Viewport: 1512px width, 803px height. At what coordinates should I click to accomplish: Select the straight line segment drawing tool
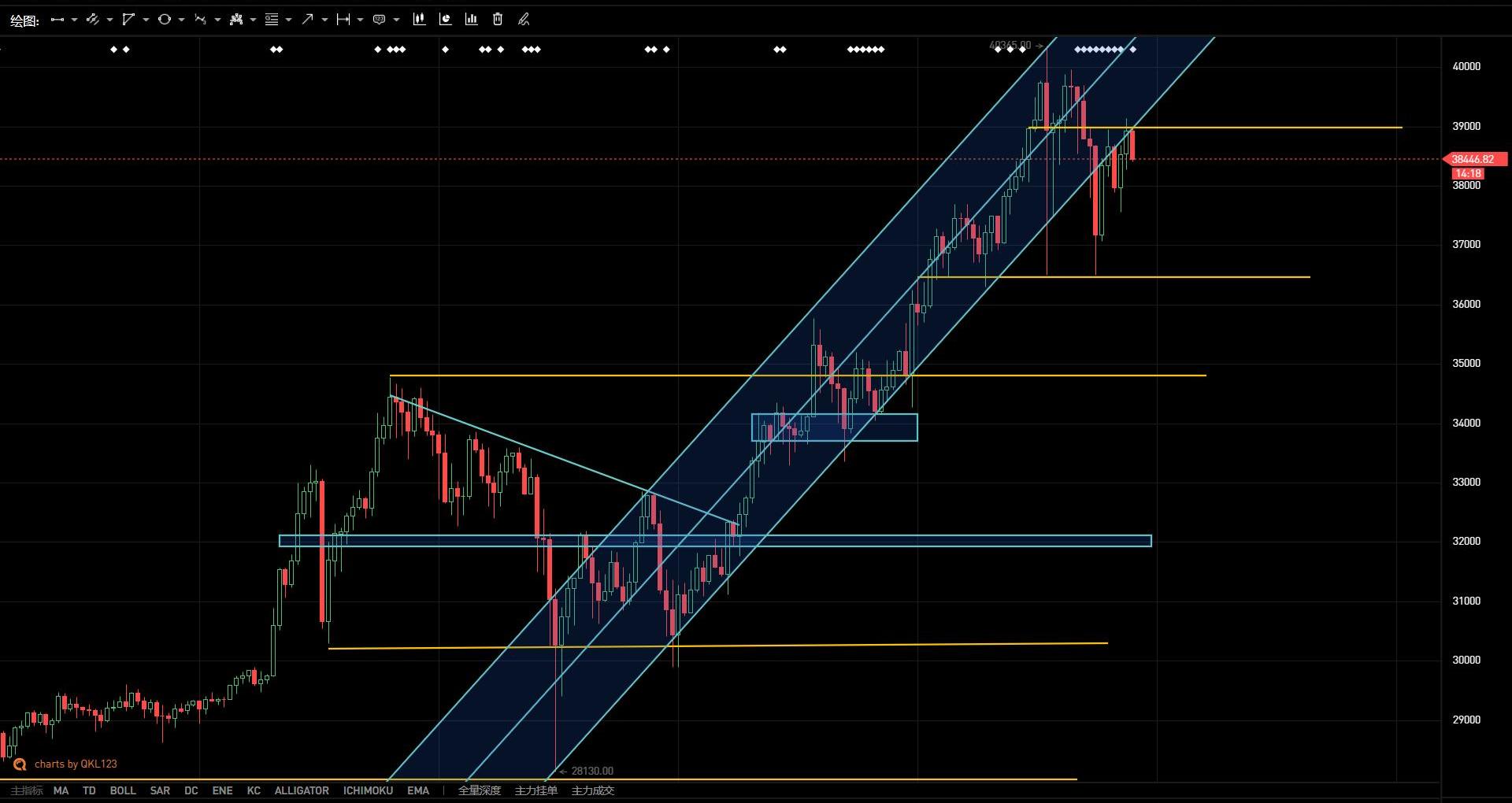click(x=57, y=20)
